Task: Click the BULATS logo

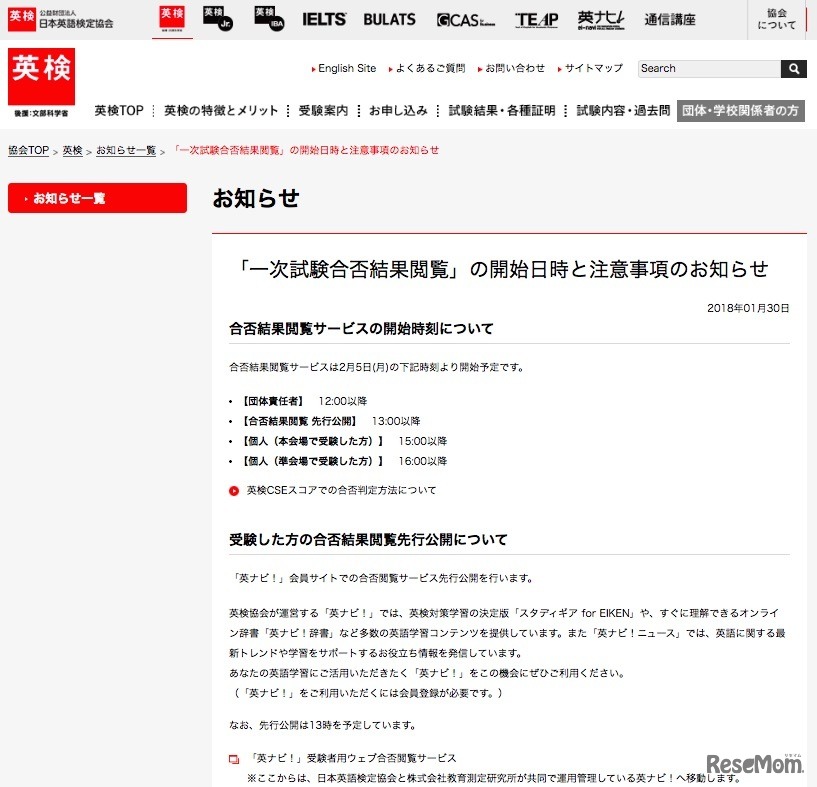Action: coord(389,18)
